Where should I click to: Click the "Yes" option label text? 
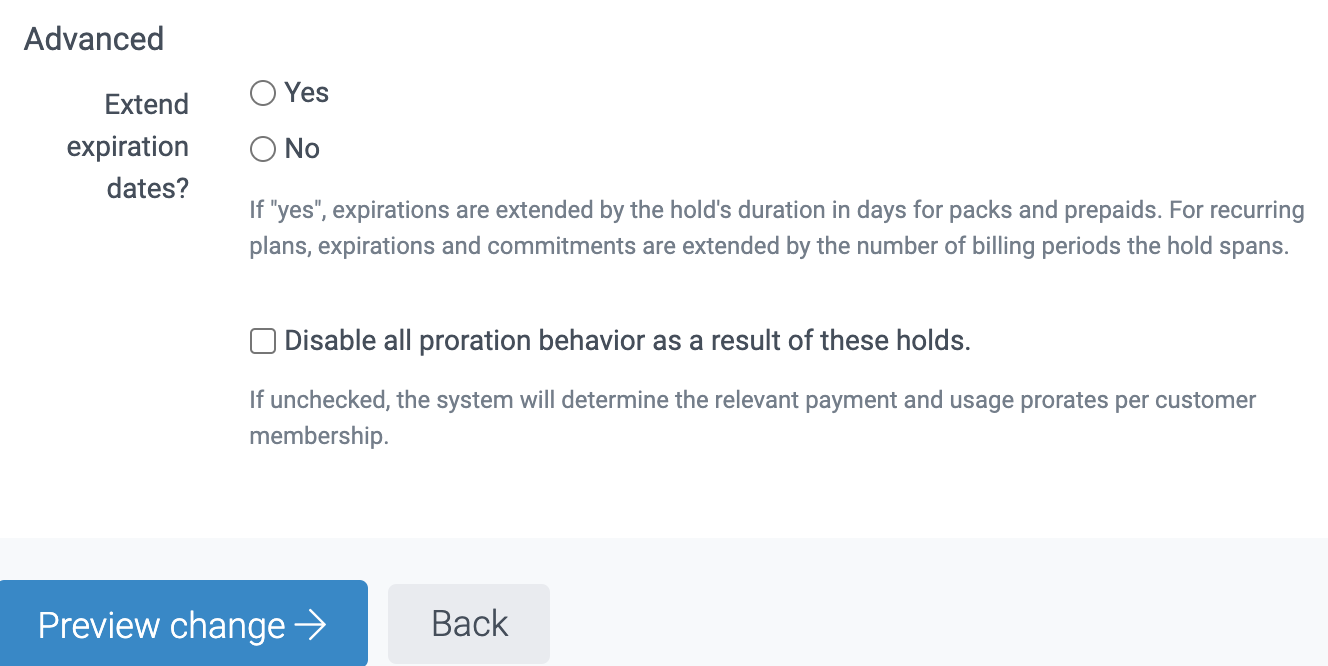click(306, 93)
